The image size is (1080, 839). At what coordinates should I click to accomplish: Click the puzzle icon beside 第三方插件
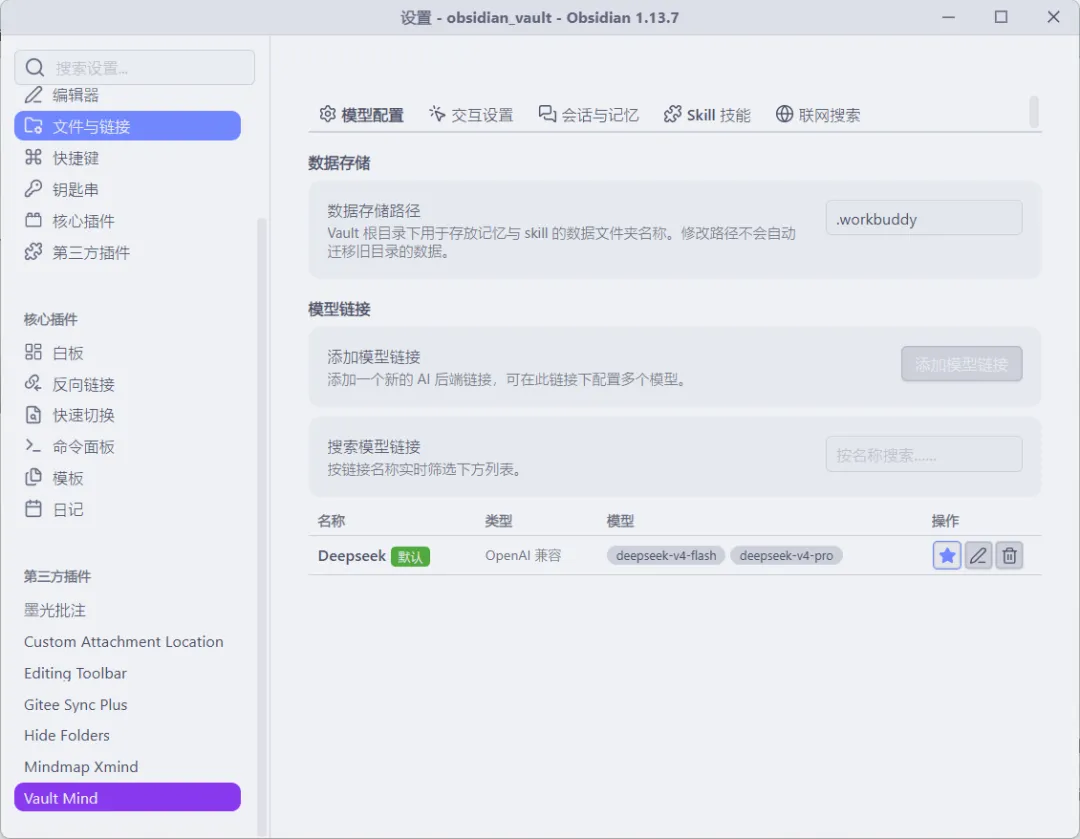click(x=33, y=252)
